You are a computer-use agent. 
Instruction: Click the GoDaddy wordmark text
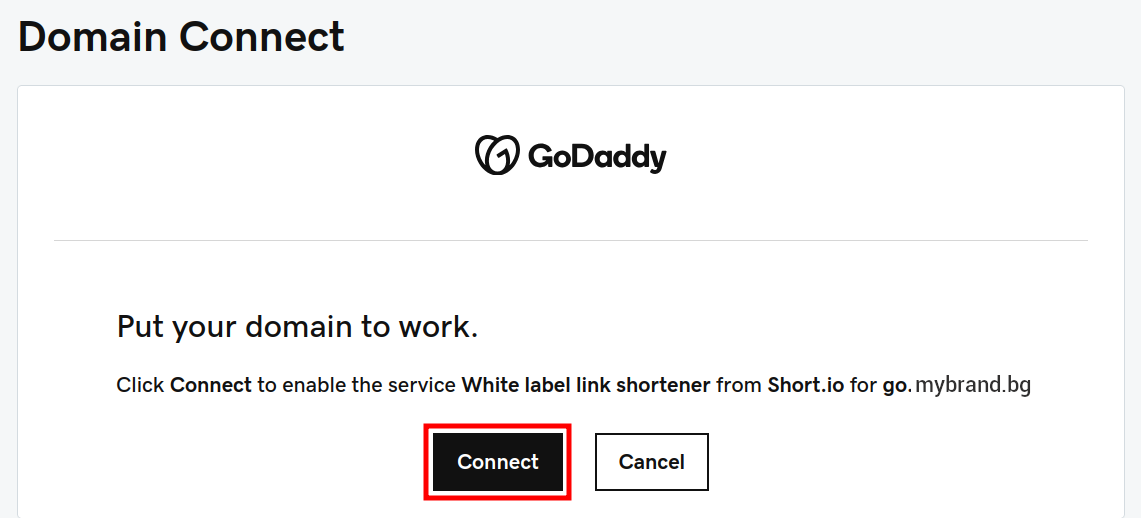[x=596, y=157]
